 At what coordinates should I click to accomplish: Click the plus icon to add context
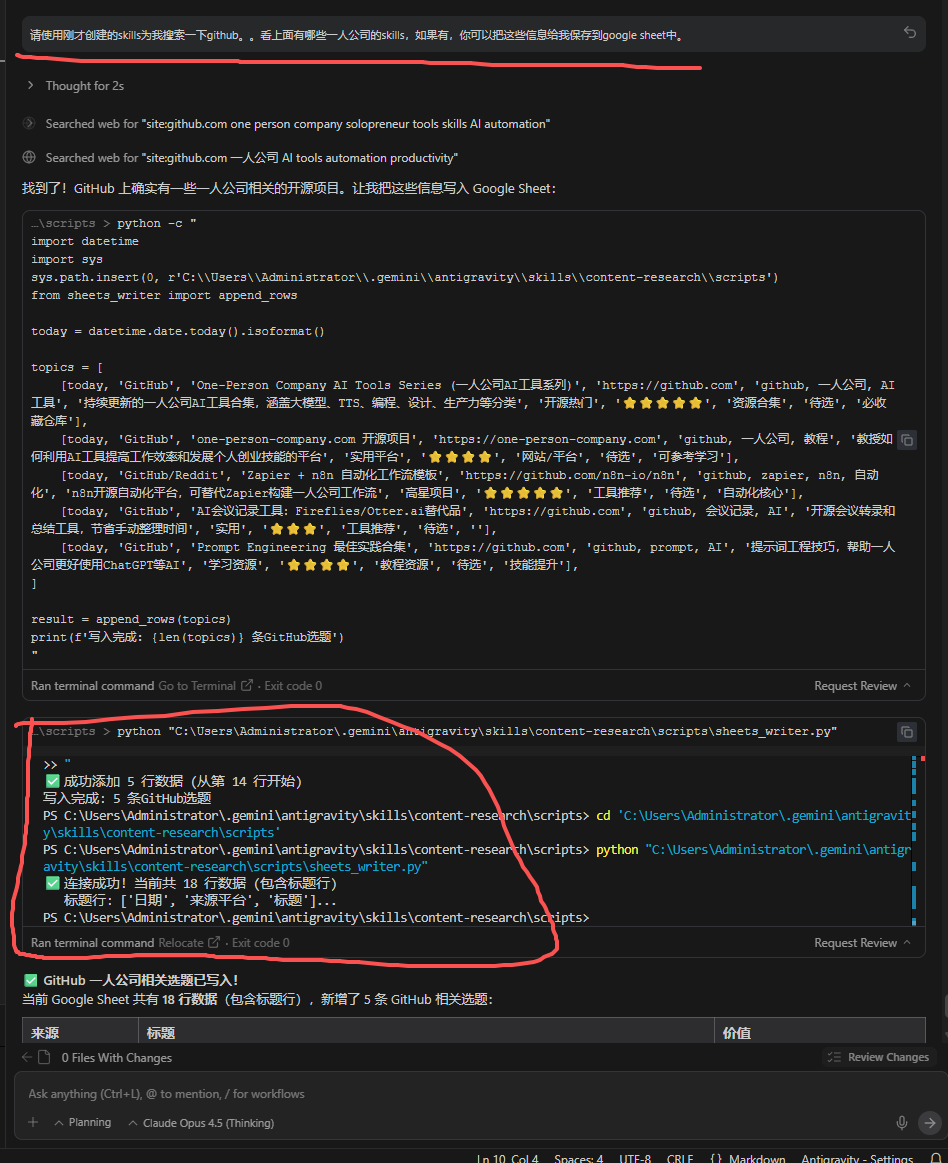tap(33, 1123)
